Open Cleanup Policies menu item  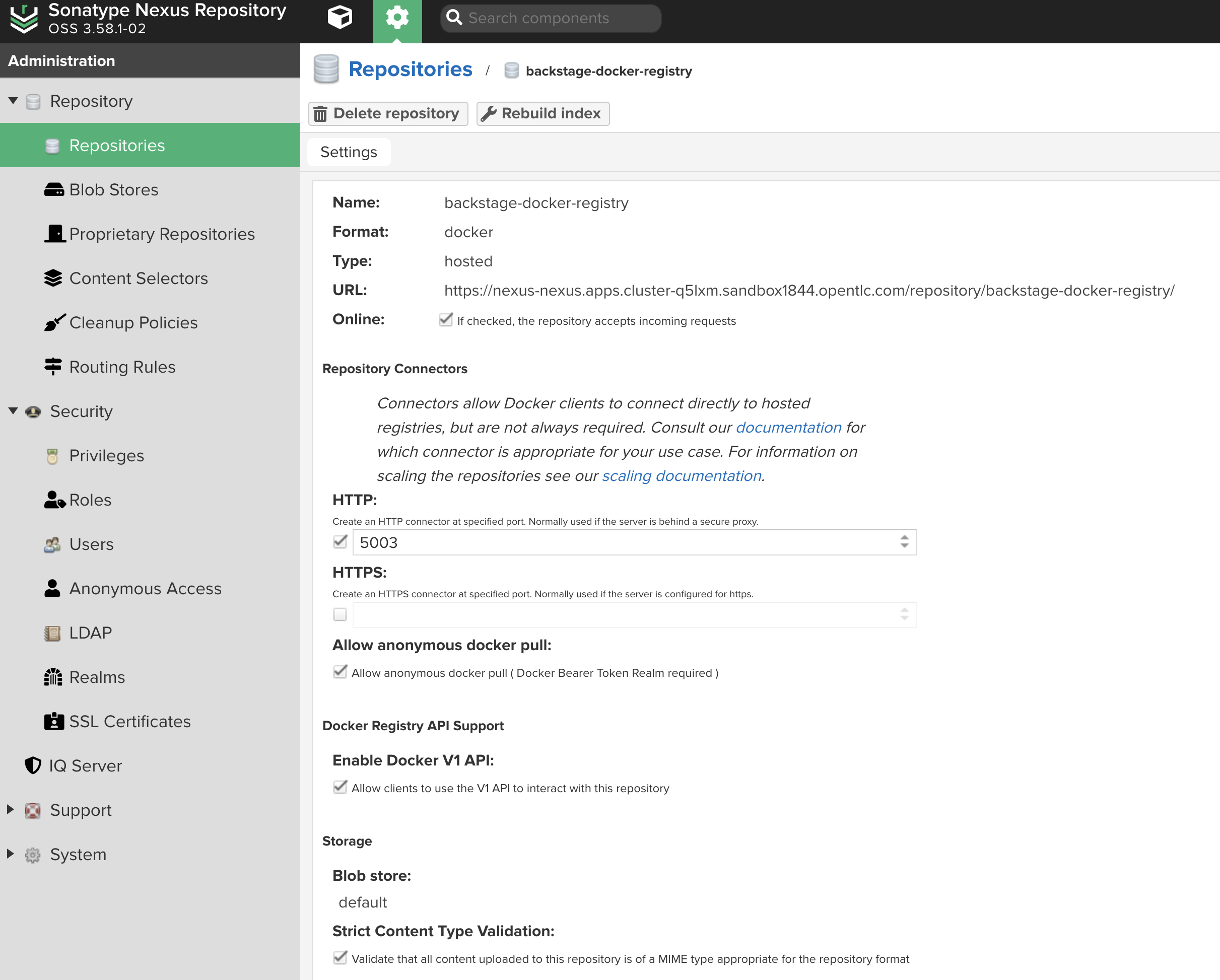(x=133, y=322)
